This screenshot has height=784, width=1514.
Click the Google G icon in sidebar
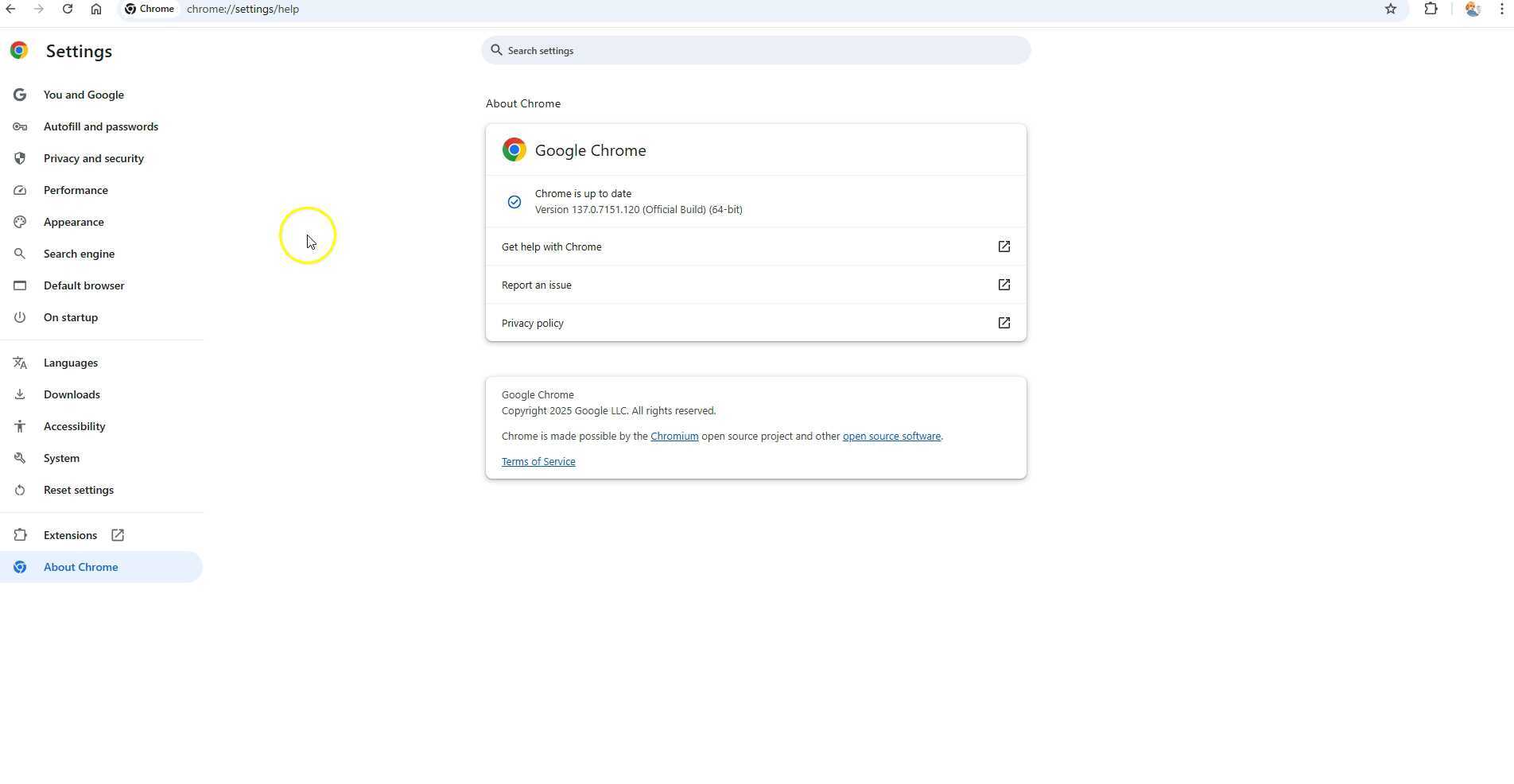(20, 95)
